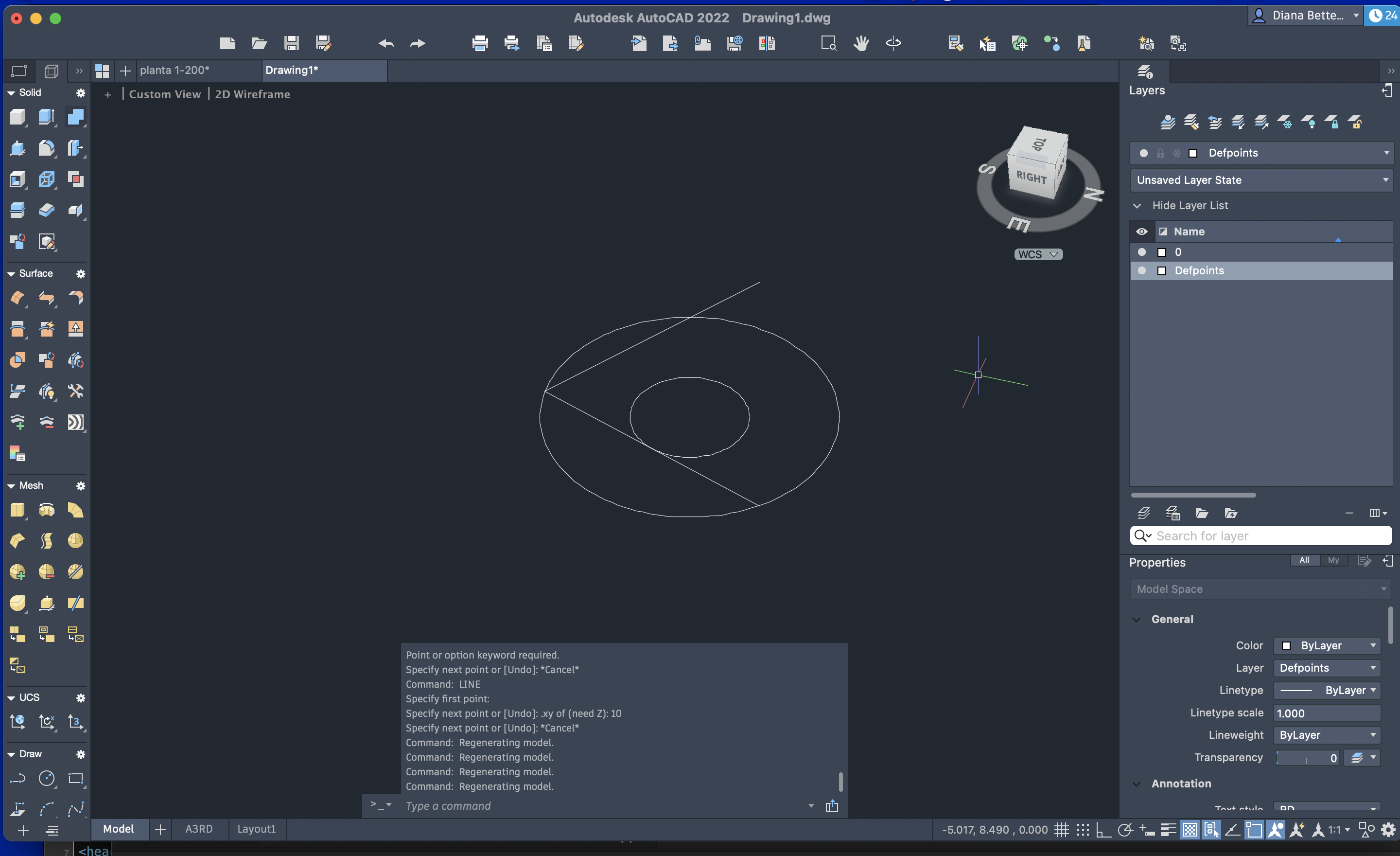Open the A3RD layout tab
Image resolution: width=1400 pixels, height=856 pixels.
(199, 829)
